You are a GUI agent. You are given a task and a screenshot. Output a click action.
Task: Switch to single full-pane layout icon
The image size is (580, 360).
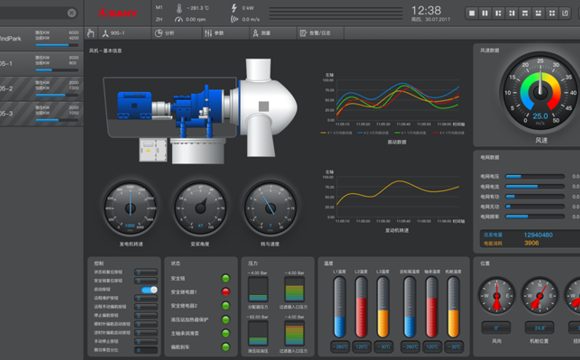pos(472,13)
